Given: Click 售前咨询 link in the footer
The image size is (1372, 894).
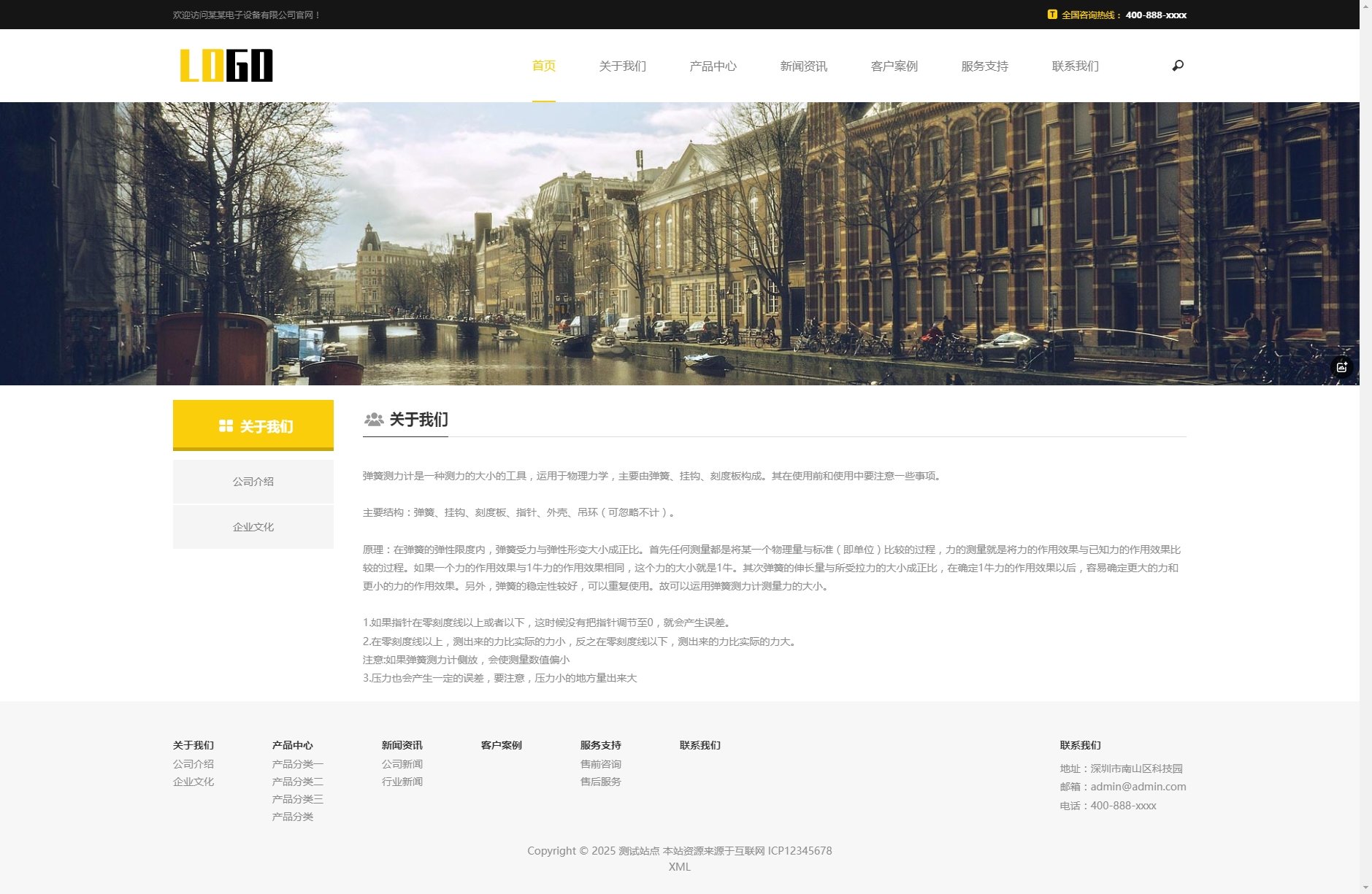Looking at the screenshot, I should (x=600, y=764).
